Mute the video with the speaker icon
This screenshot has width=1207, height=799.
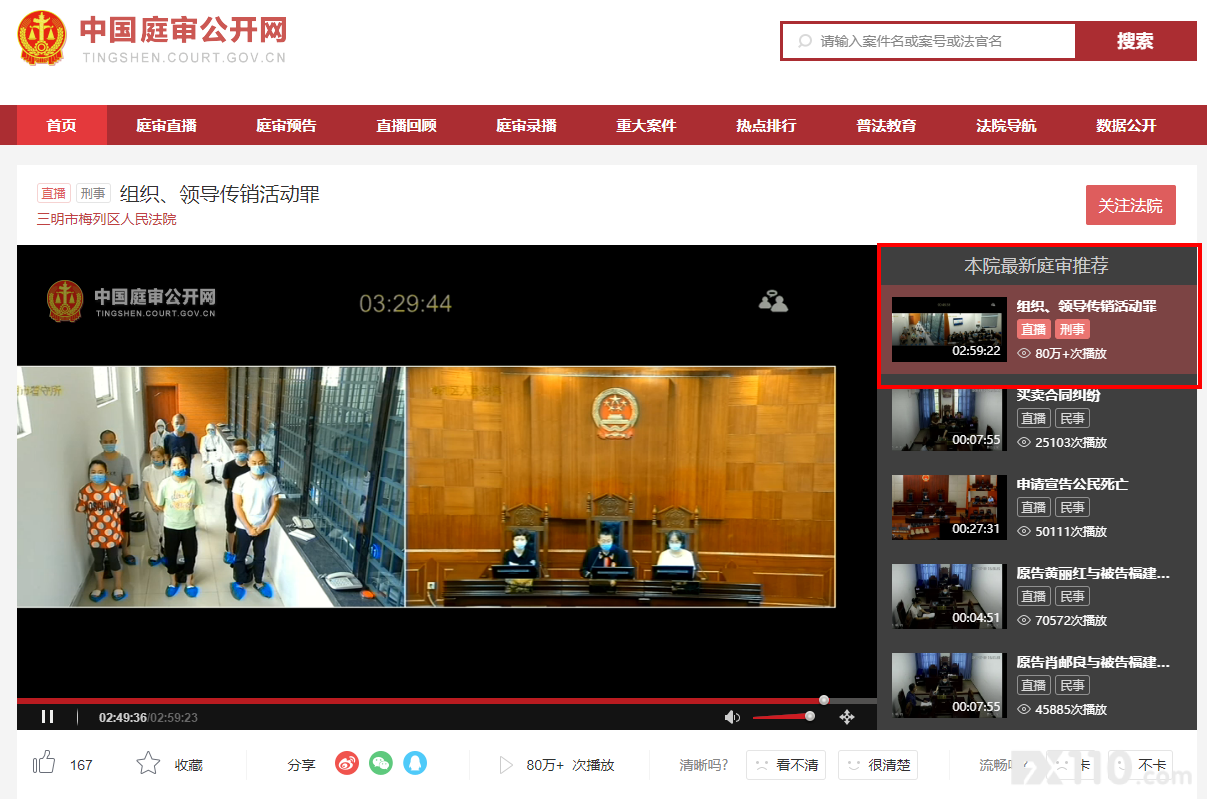coord(733,716)
